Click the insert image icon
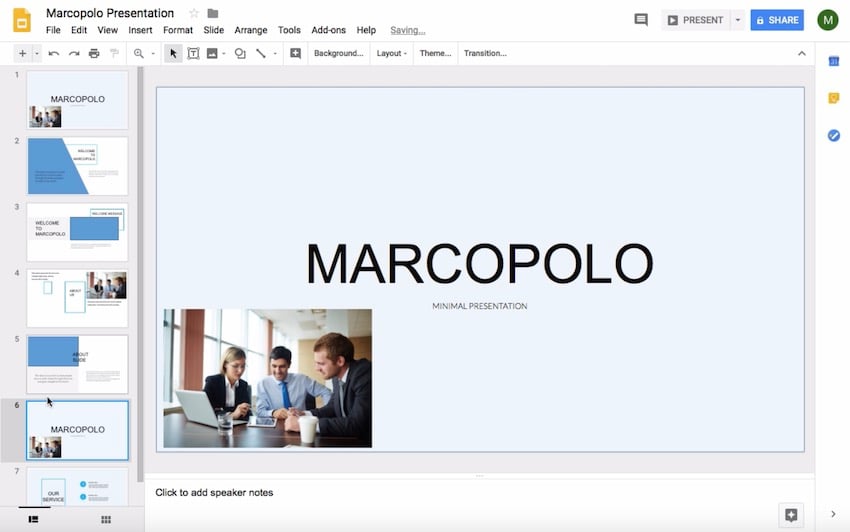Viewport: 850px width, 532px height. 212,53
